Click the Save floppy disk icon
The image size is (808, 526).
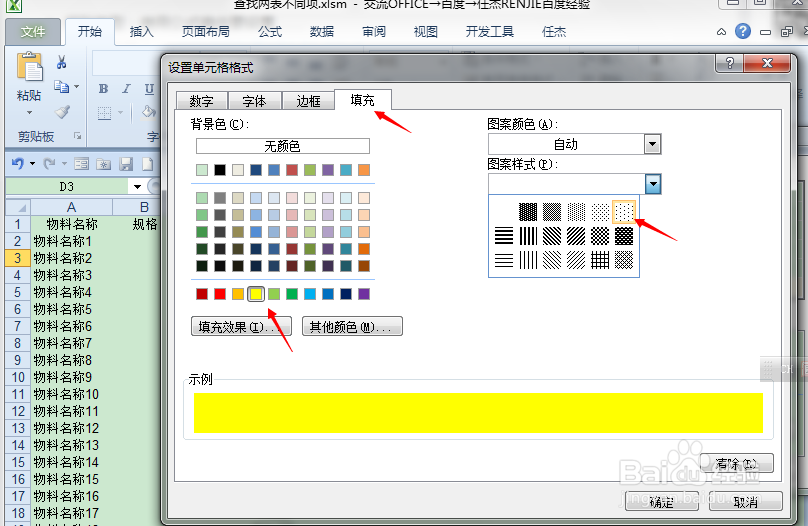pos(126,164)
